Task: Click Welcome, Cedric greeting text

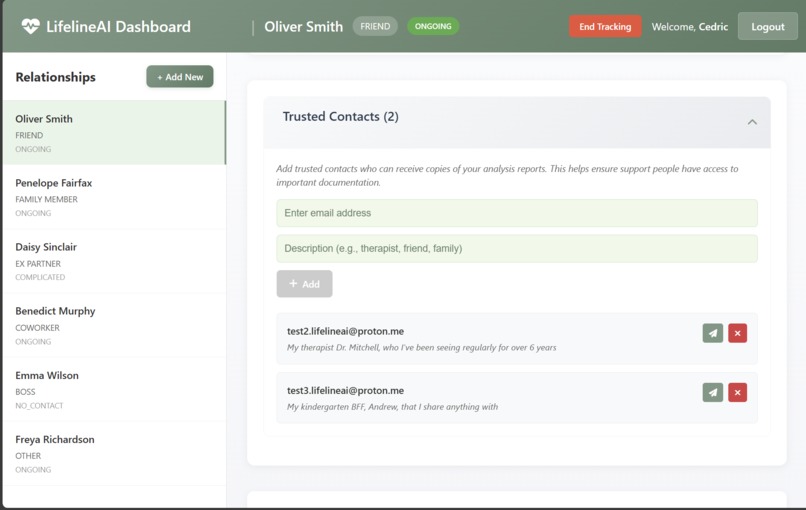Action: pyautogui.click(x=690, y=27)
